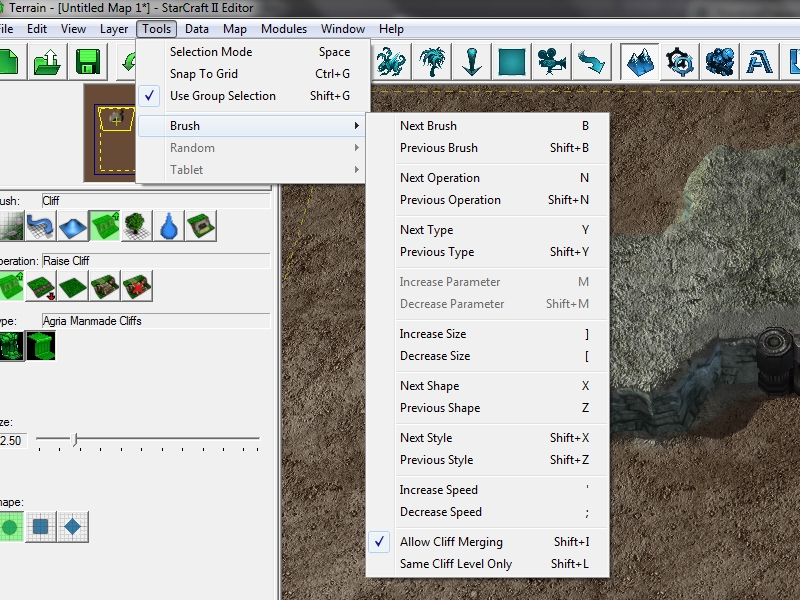Choose the Raise Cliff operation icon

click(10, 286)
